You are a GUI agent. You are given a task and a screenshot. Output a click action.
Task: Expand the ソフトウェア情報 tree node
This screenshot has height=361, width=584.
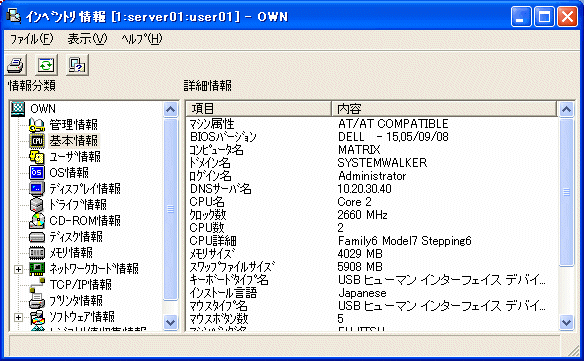tap(18, 317)
